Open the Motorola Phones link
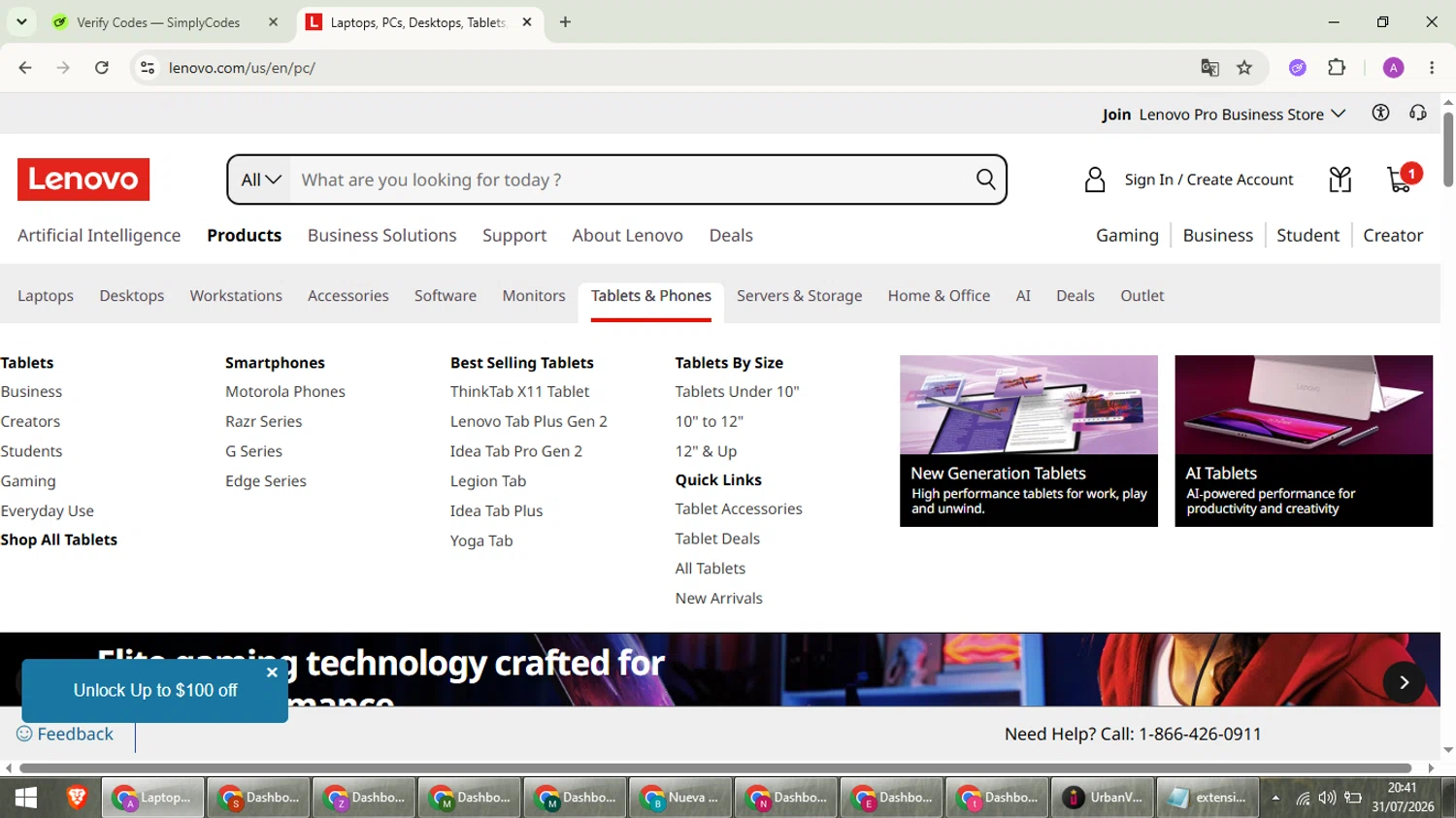Screen dimensions: 1456x818 285,392
